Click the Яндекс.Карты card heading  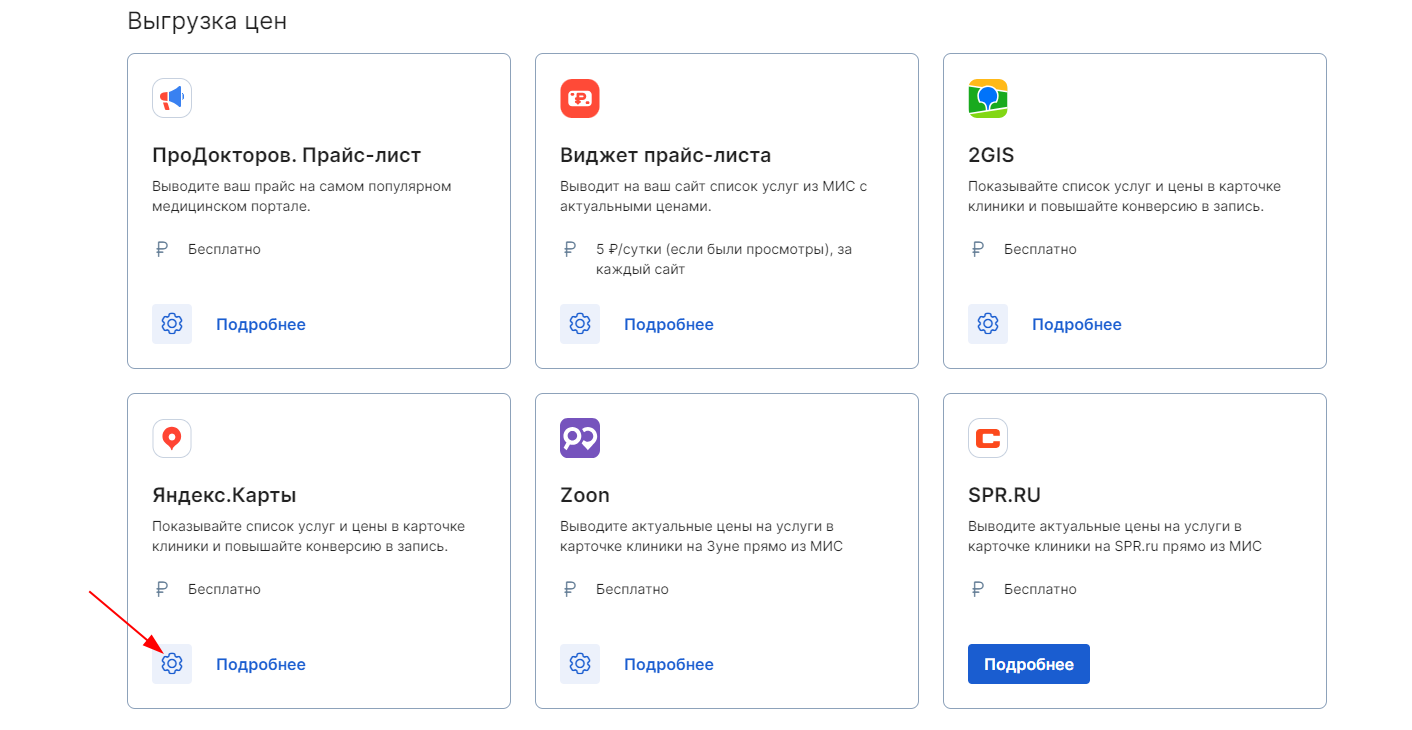pyautogui.click(x=224, y=495)
